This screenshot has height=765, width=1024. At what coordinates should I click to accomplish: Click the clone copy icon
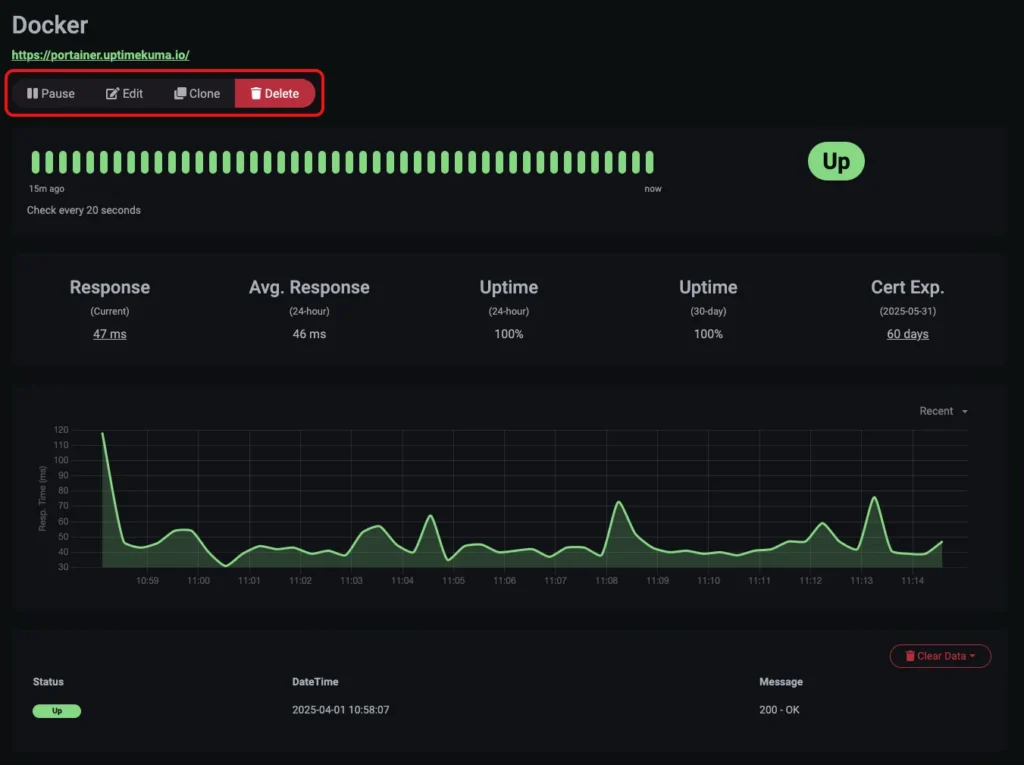180,93
